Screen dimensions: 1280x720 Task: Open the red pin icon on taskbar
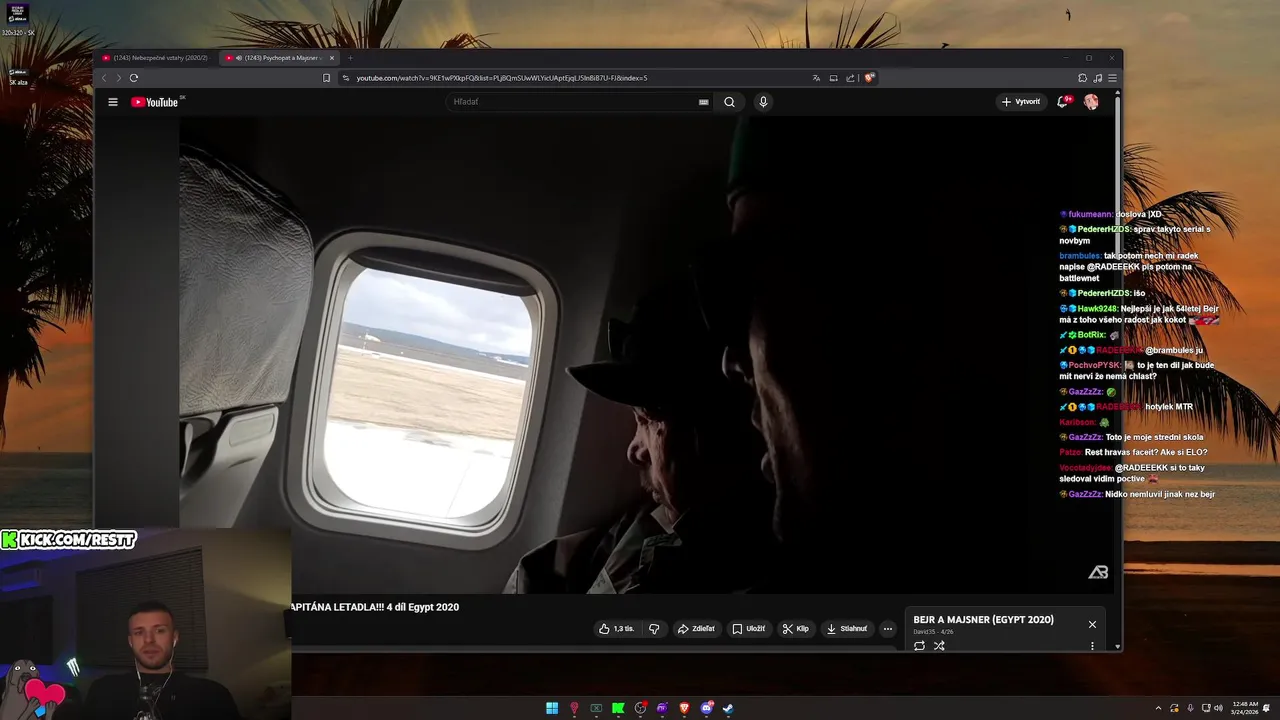574,708
